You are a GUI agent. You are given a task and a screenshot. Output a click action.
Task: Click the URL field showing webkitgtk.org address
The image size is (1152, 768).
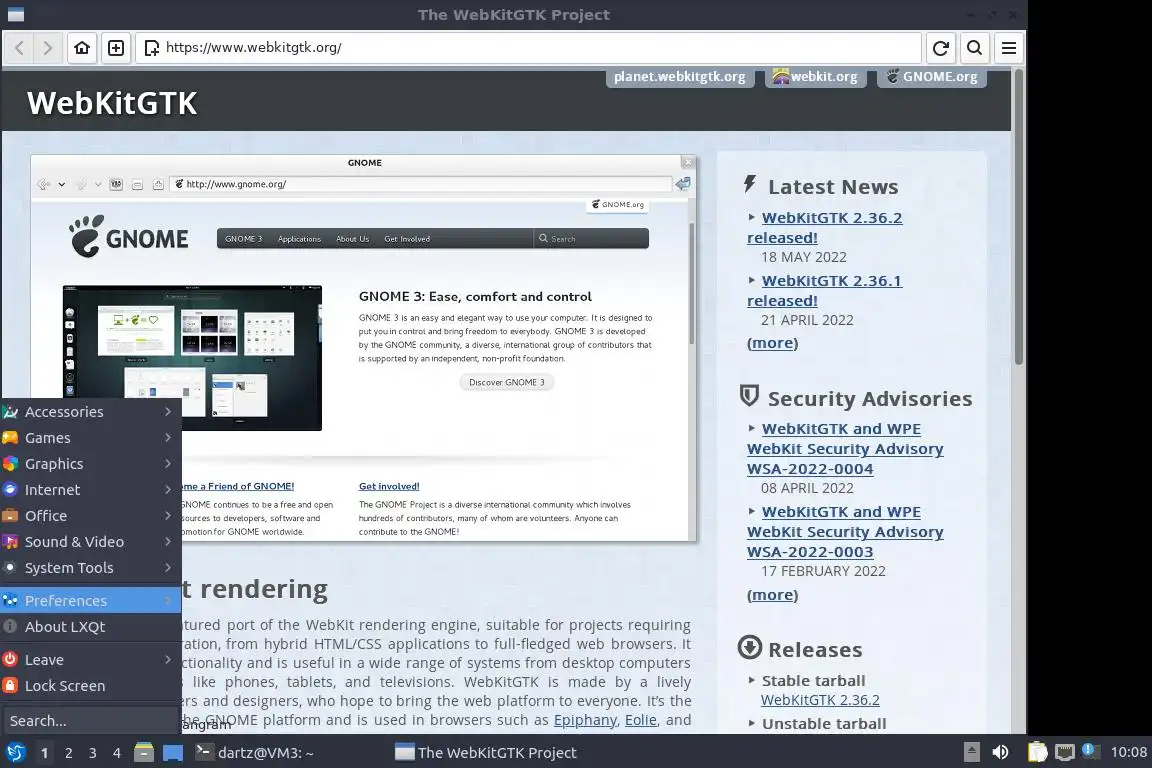pos(528,48)
